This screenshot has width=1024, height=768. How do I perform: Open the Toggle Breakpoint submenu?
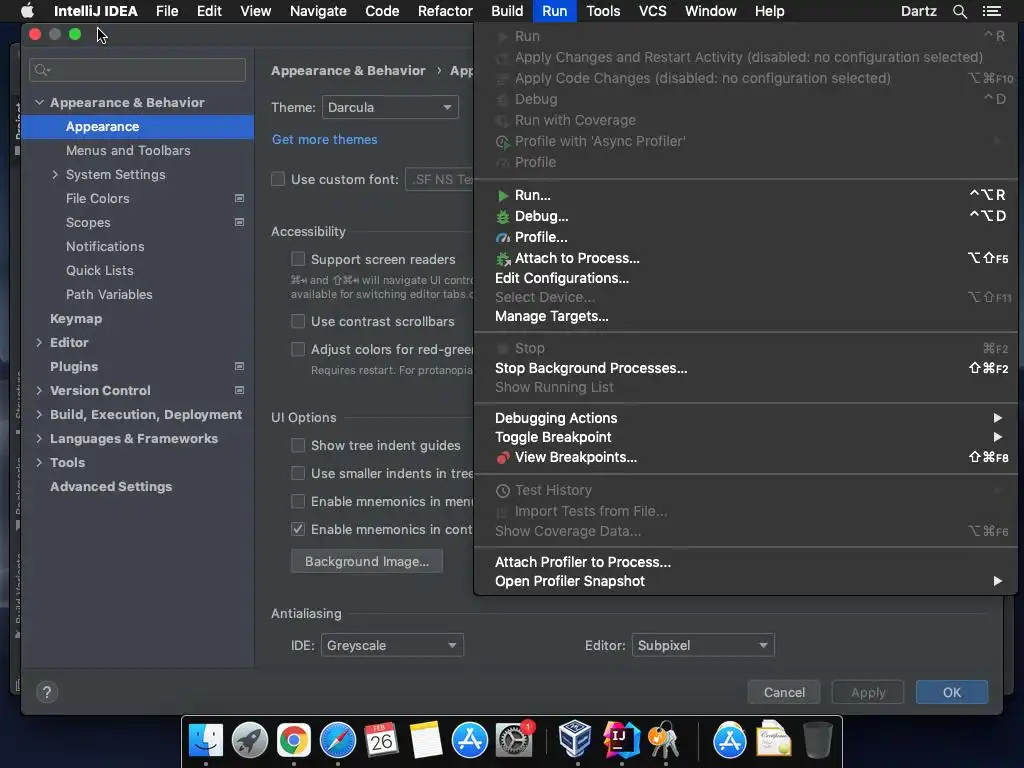point(746,438)
